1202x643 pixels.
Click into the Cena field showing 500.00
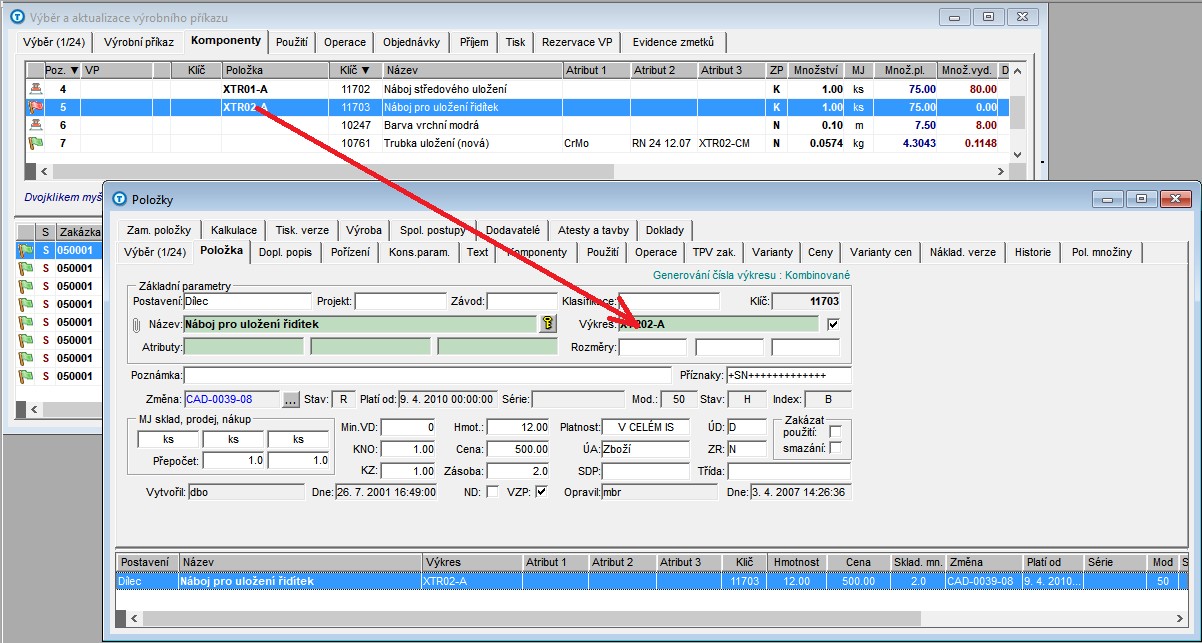pyautogui.click(x=518, y=449)
